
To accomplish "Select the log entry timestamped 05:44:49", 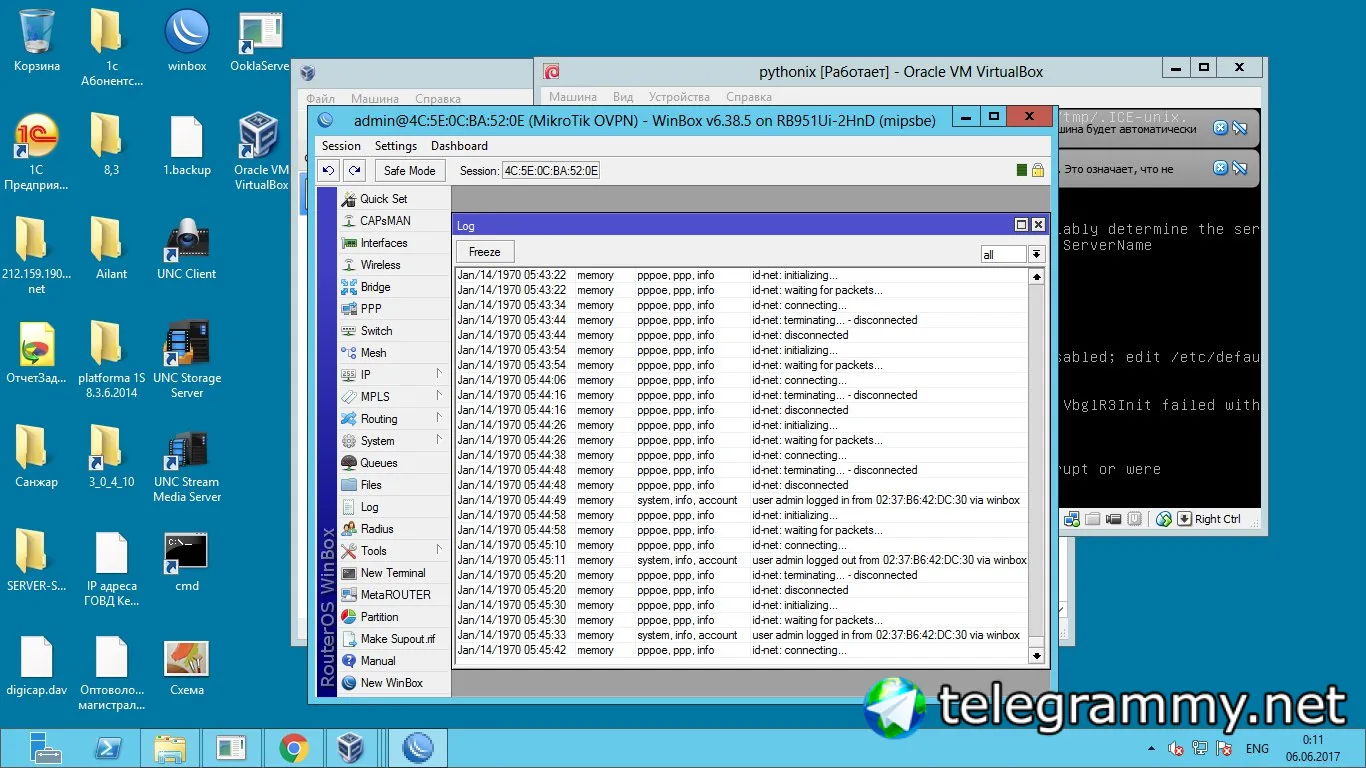I will coord(742,500).
